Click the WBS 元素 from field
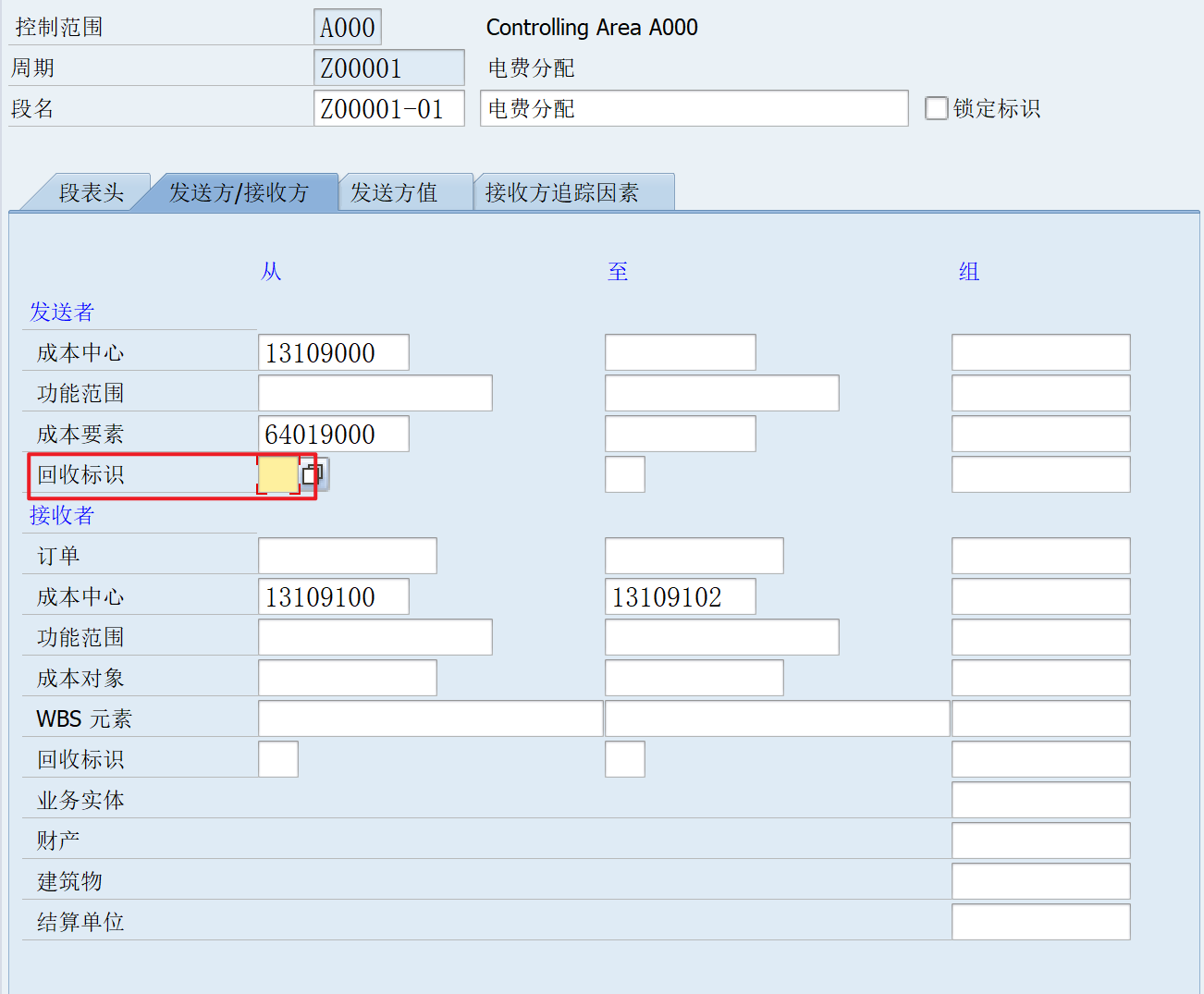 (x=429, y=718)
